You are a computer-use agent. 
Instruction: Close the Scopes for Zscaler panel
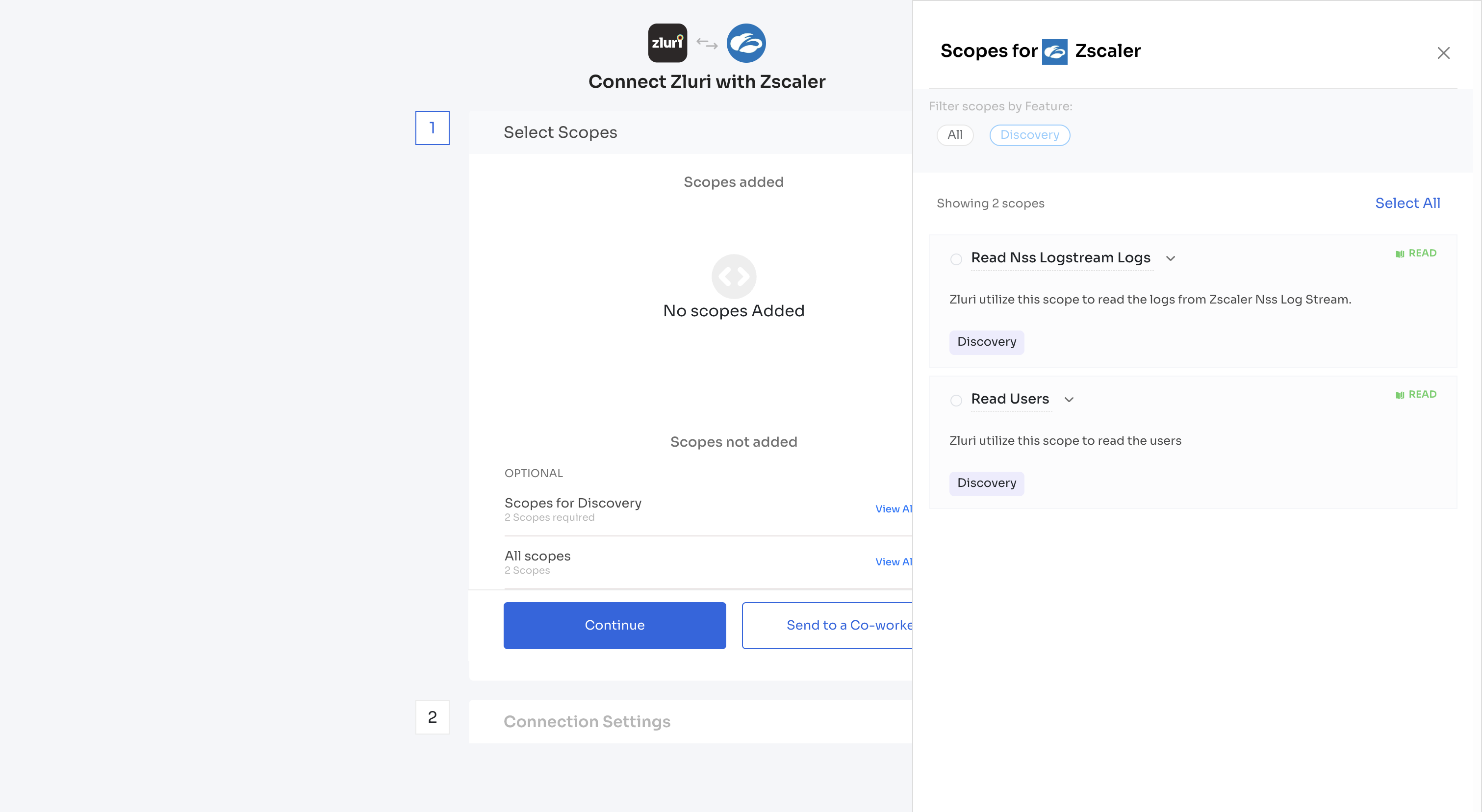click(x=1443, y=53)
